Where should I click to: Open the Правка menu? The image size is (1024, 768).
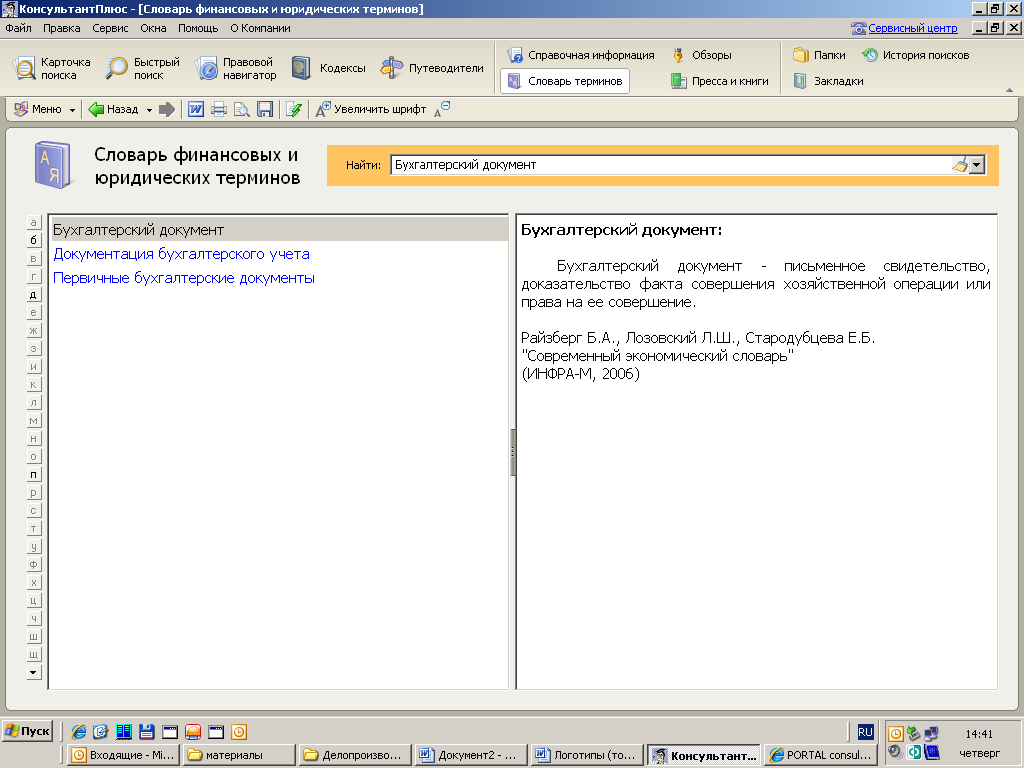tap(61, 28)
